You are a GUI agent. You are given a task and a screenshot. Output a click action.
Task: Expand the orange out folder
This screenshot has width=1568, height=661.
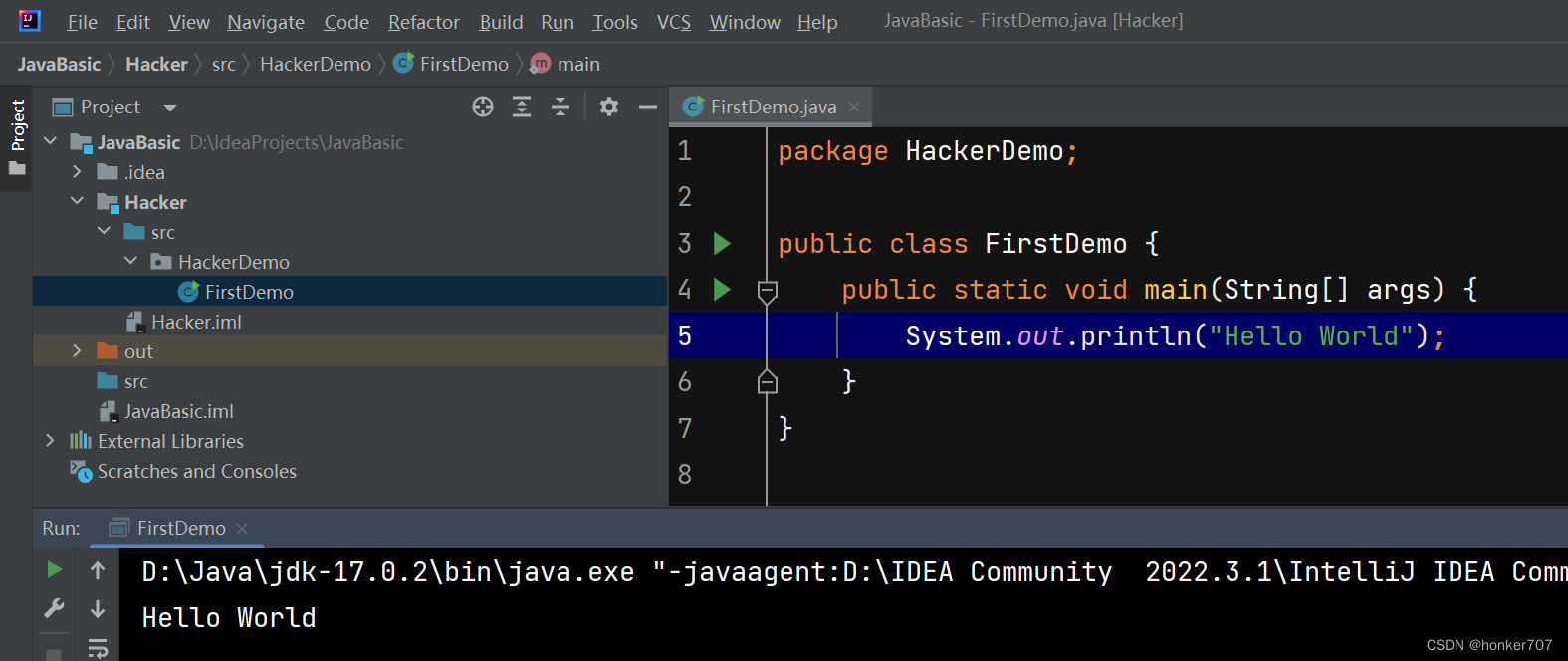(x=77, y=351)
